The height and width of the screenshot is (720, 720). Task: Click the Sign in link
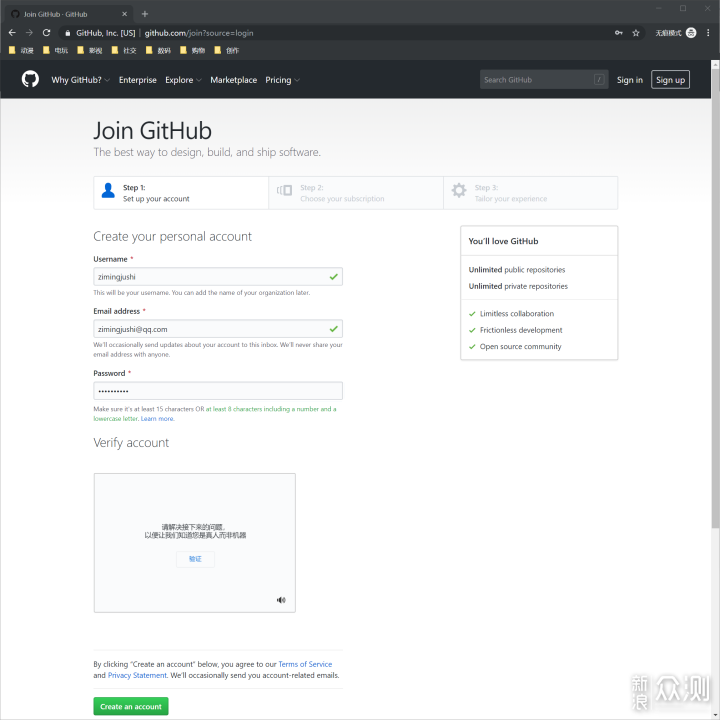coord(630,80)
